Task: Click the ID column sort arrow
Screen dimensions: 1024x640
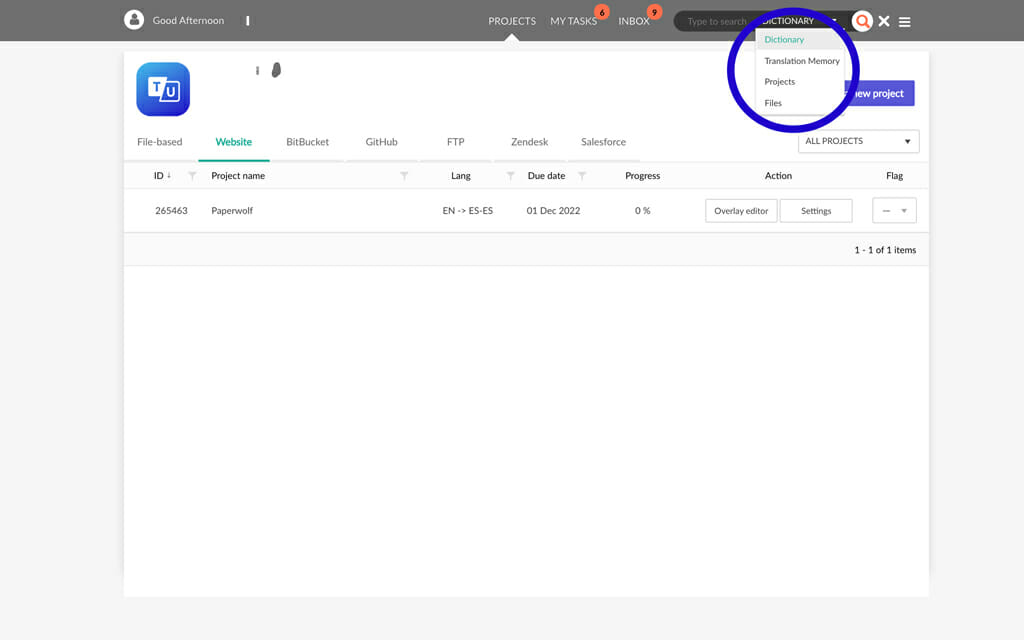Action: click(169, 175)
